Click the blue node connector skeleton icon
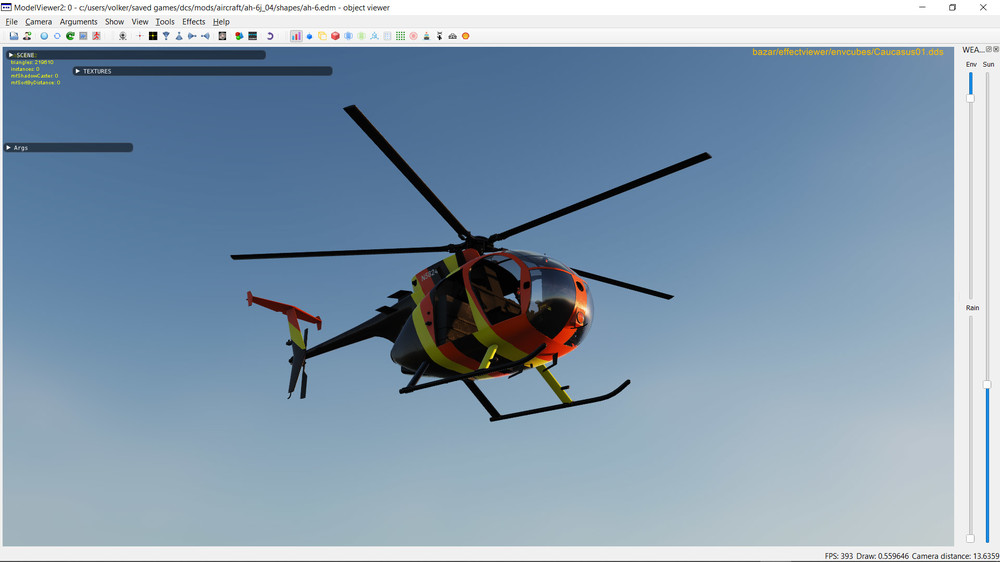This screenshot has height=562, width=1000. point(374,36)
